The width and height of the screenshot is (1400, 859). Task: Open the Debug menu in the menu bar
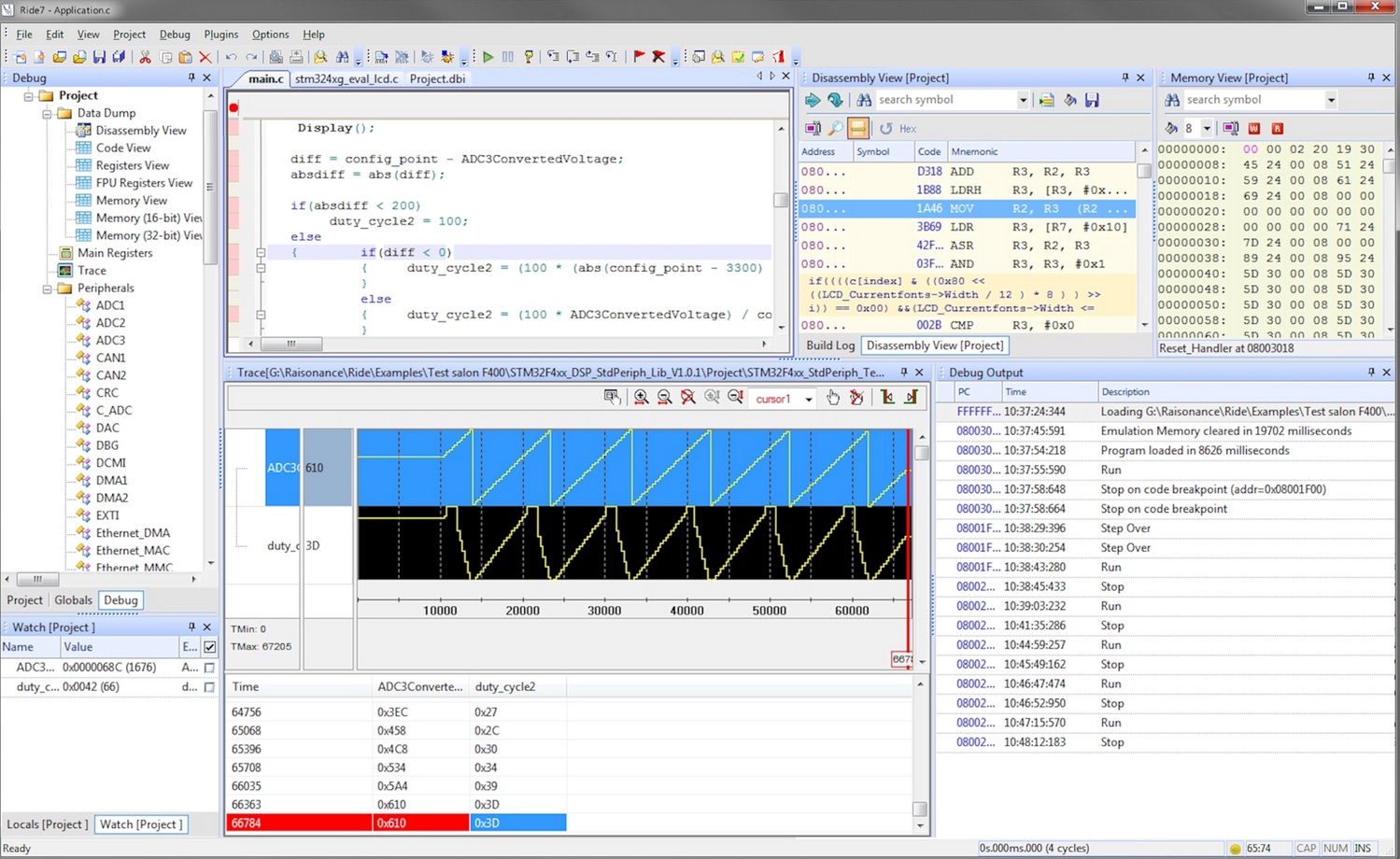175,35
